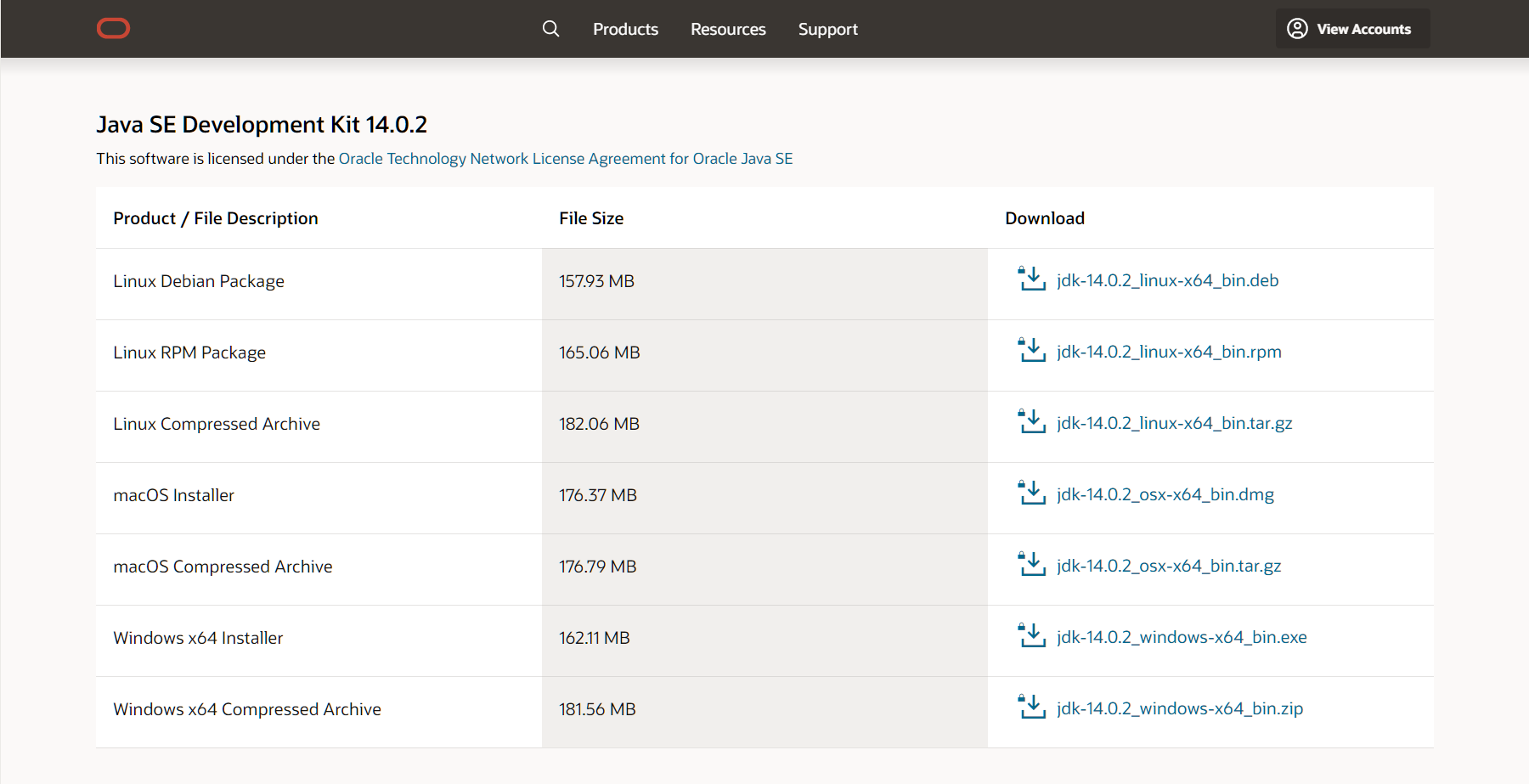Click the Product / File Description column header
Image resolution: width=1529 pixels, height=784 pixels.
click(216, 218)
